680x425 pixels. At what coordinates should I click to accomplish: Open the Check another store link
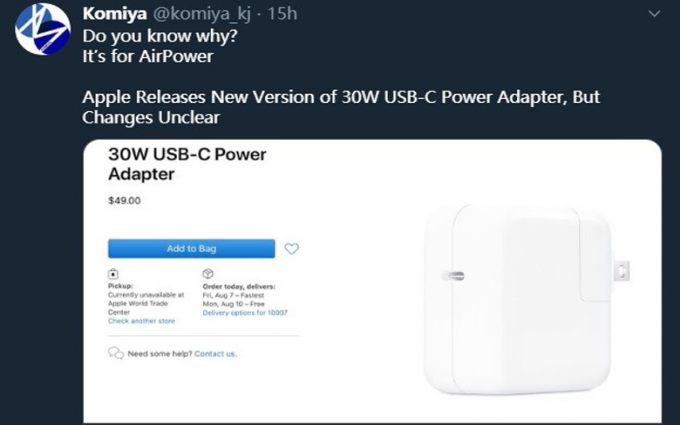tap(141, 321)
